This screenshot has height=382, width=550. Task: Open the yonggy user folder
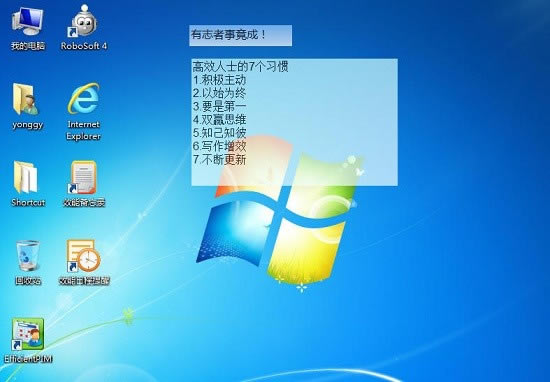(x=27, y=106)
